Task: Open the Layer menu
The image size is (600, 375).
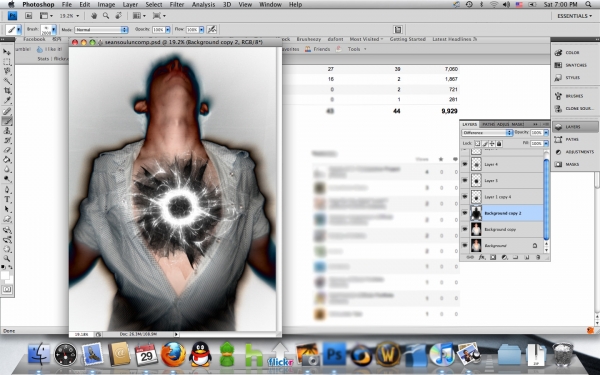Action: pos(130,5)
